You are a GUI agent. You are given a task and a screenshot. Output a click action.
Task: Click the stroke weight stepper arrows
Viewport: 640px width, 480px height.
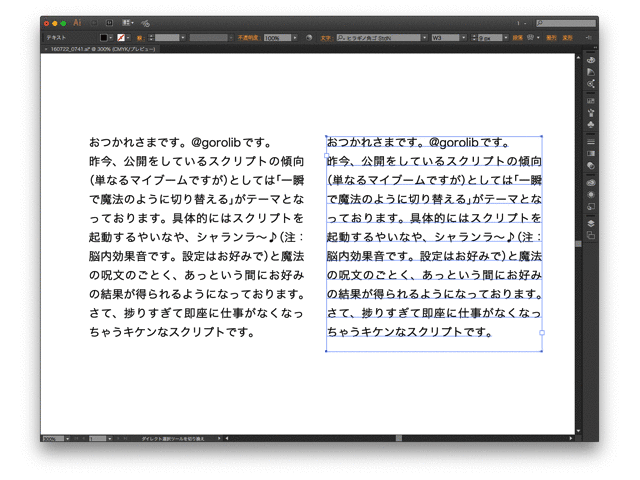coord(151,38)
